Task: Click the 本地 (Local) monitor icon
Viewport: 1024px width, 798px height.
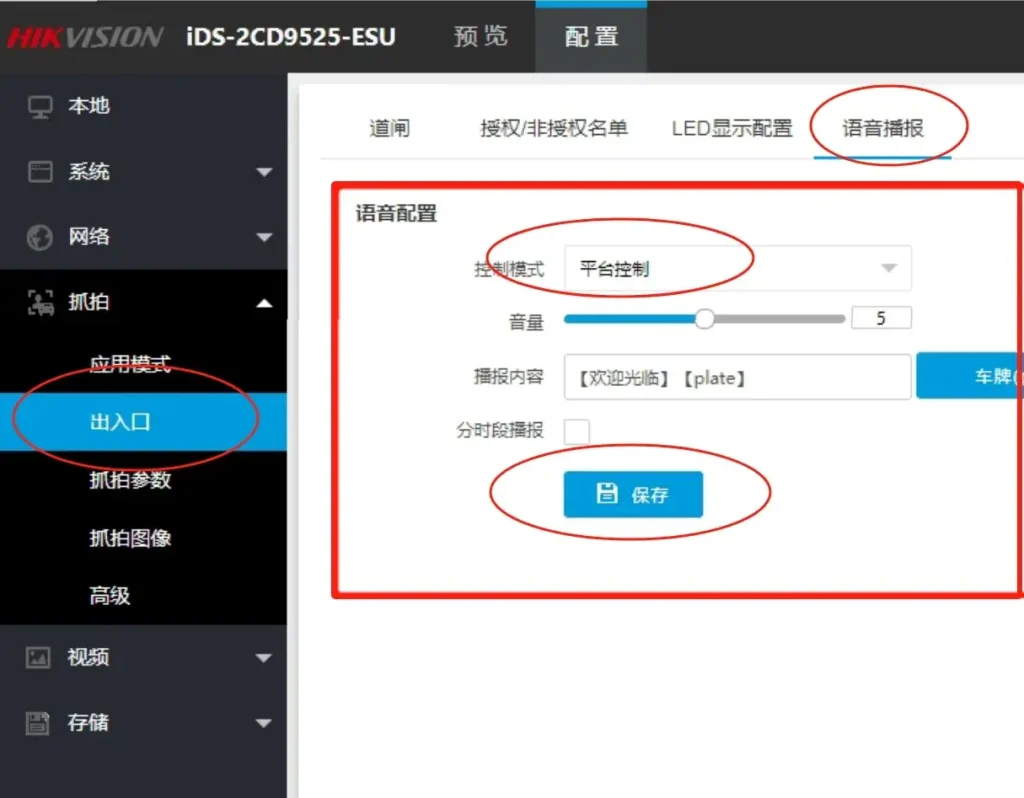Action: (38, 106)
